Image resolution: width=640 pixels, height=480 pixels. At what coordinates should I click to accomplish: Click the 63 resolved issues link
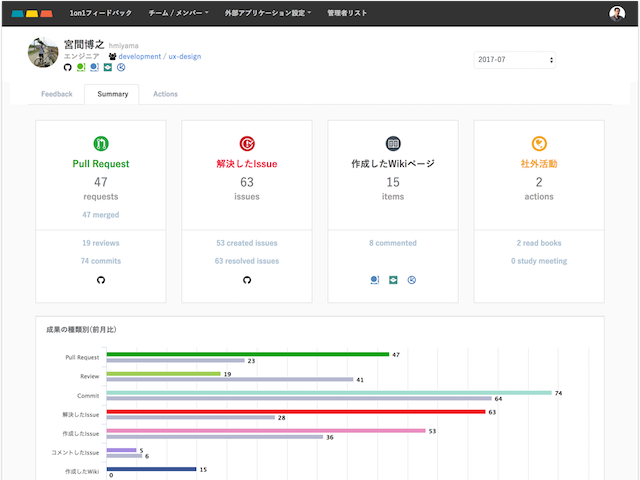coord(247,261)
